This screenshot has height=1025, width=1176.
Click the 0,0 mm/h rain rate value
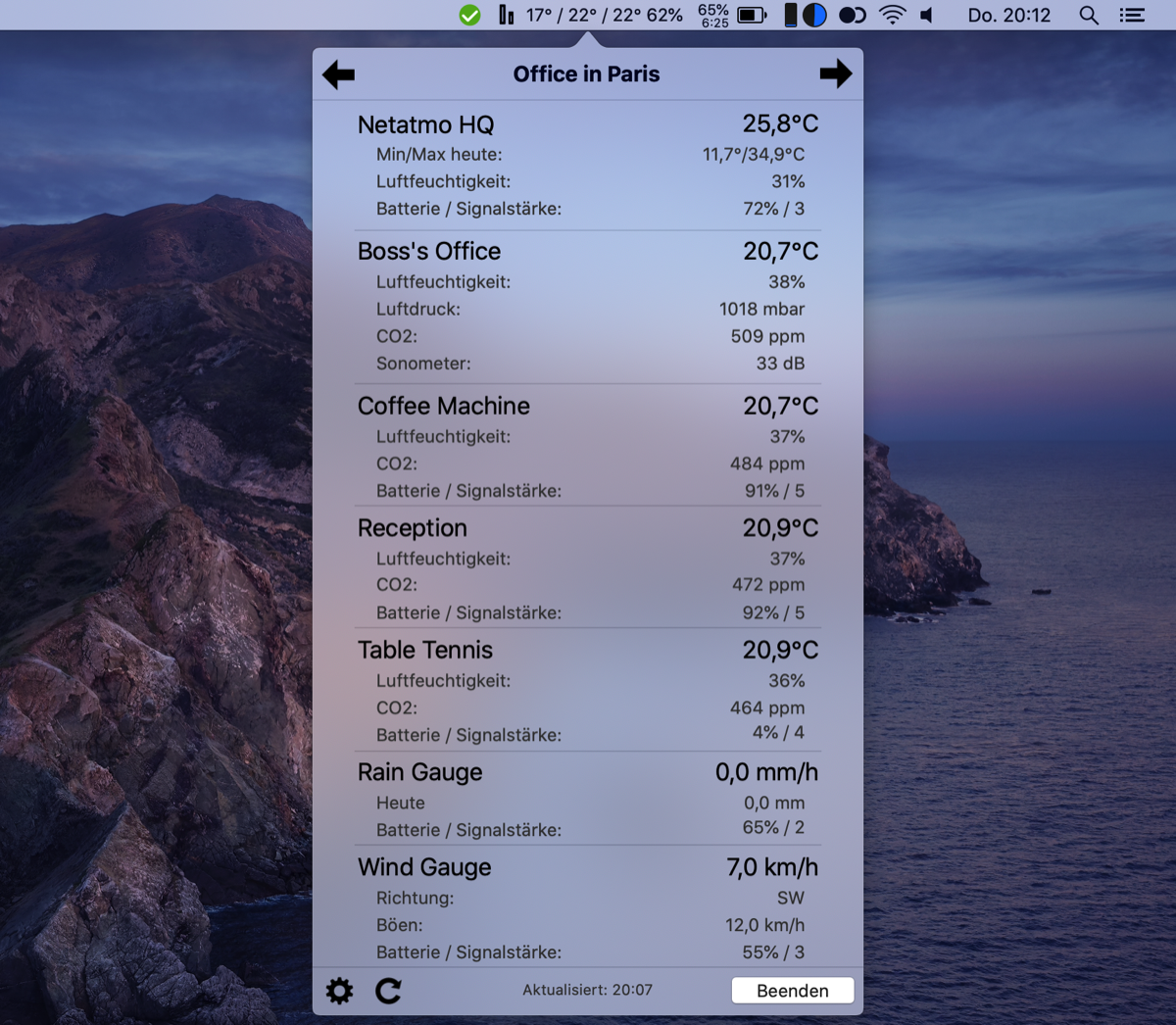point(766,772)
